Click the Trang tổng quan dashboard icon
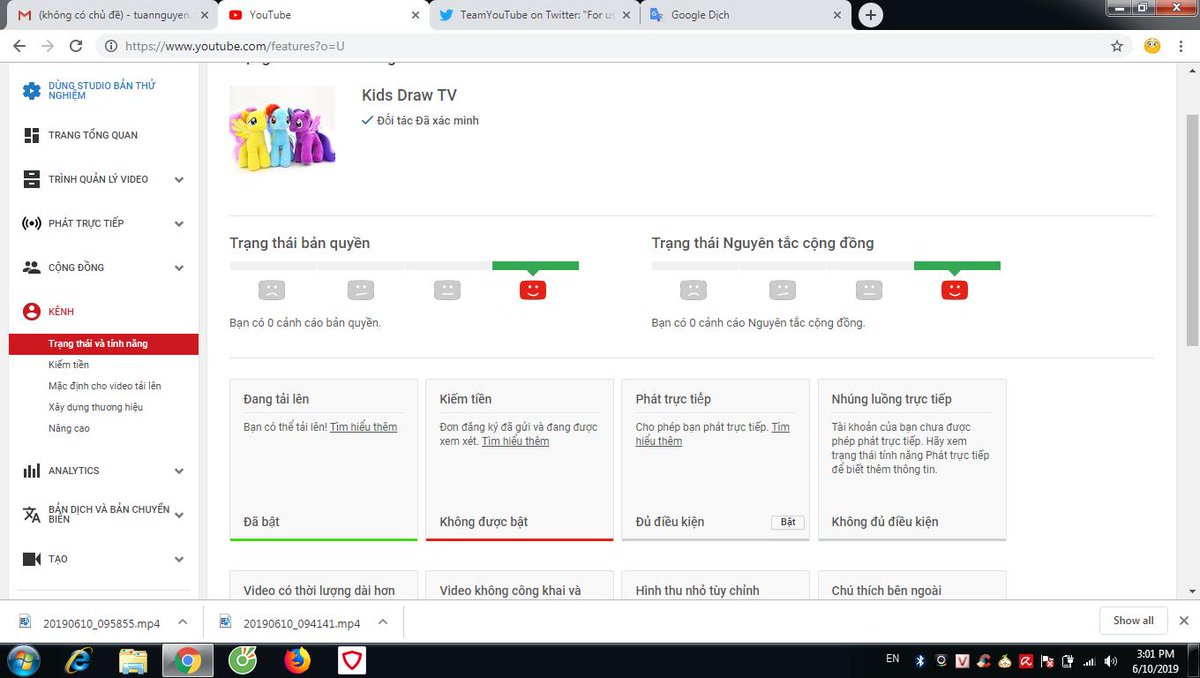 click(x=31, y=135)
